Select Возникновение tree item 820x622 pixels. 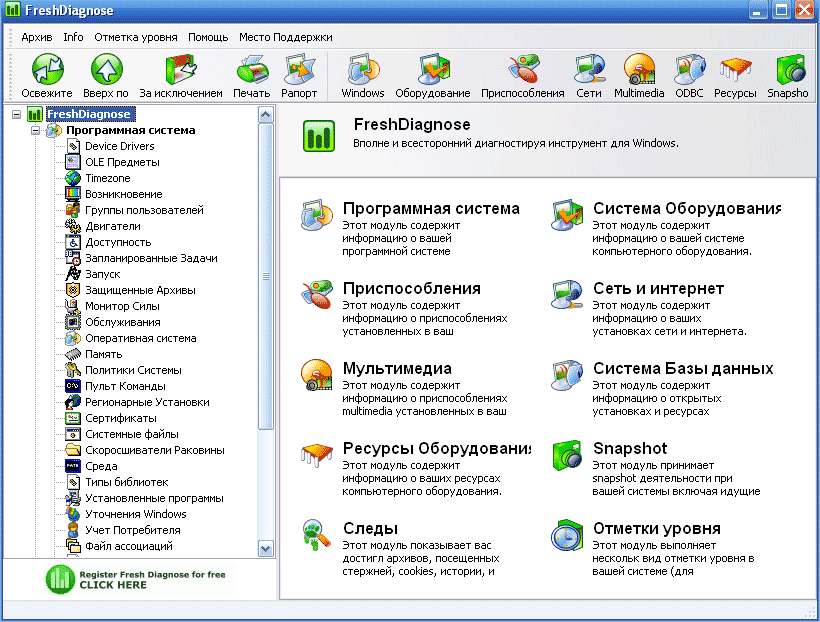coord(124,194)
